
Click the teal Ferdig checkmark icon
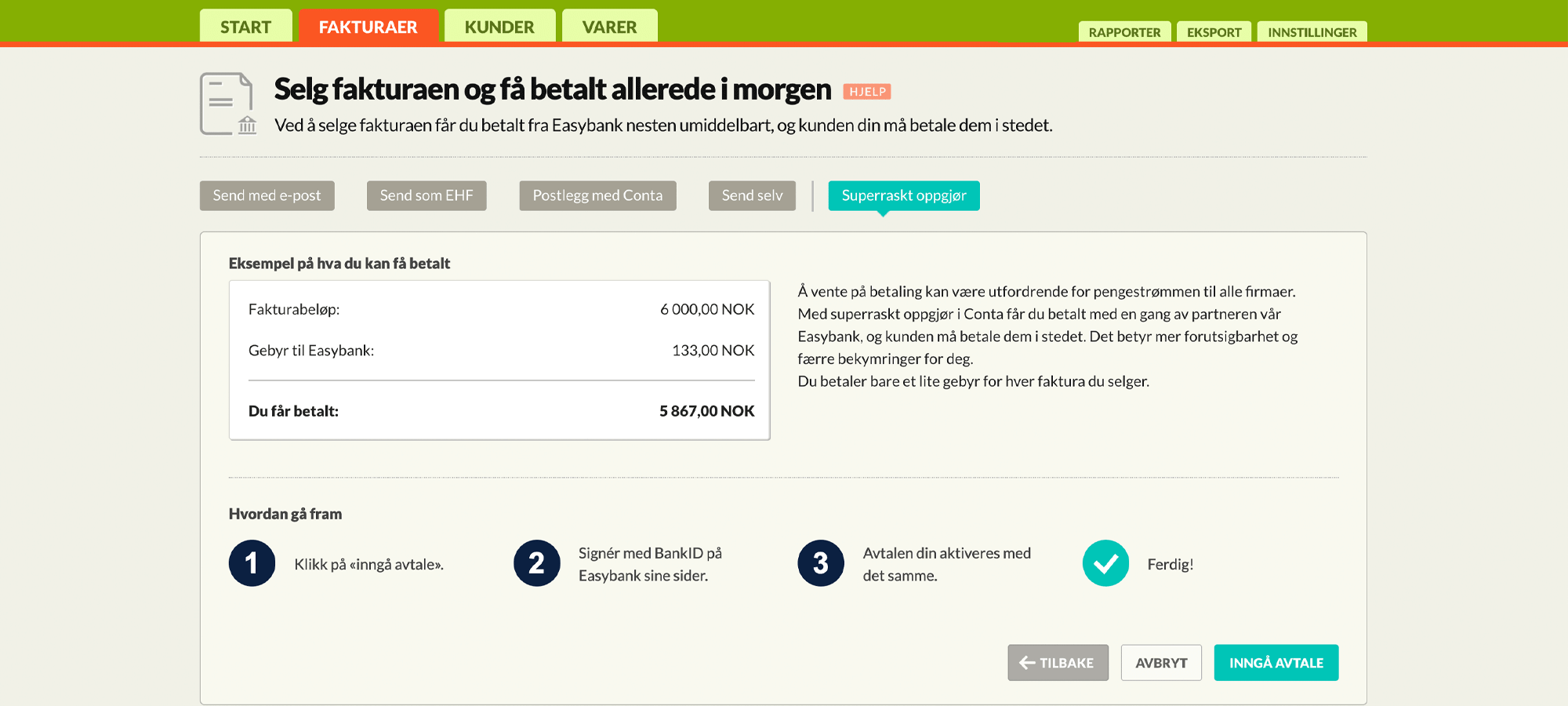click(x=1105, y=563)
